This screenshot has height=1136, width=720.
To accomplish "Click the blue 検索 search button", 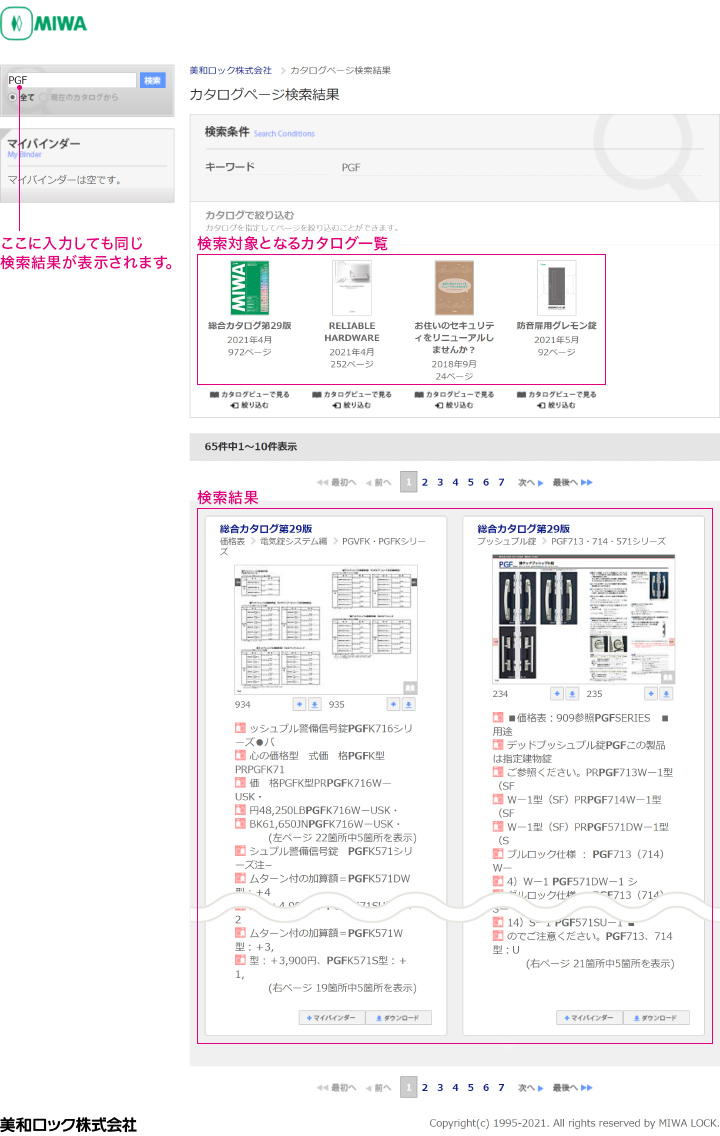I will (152, 80).
